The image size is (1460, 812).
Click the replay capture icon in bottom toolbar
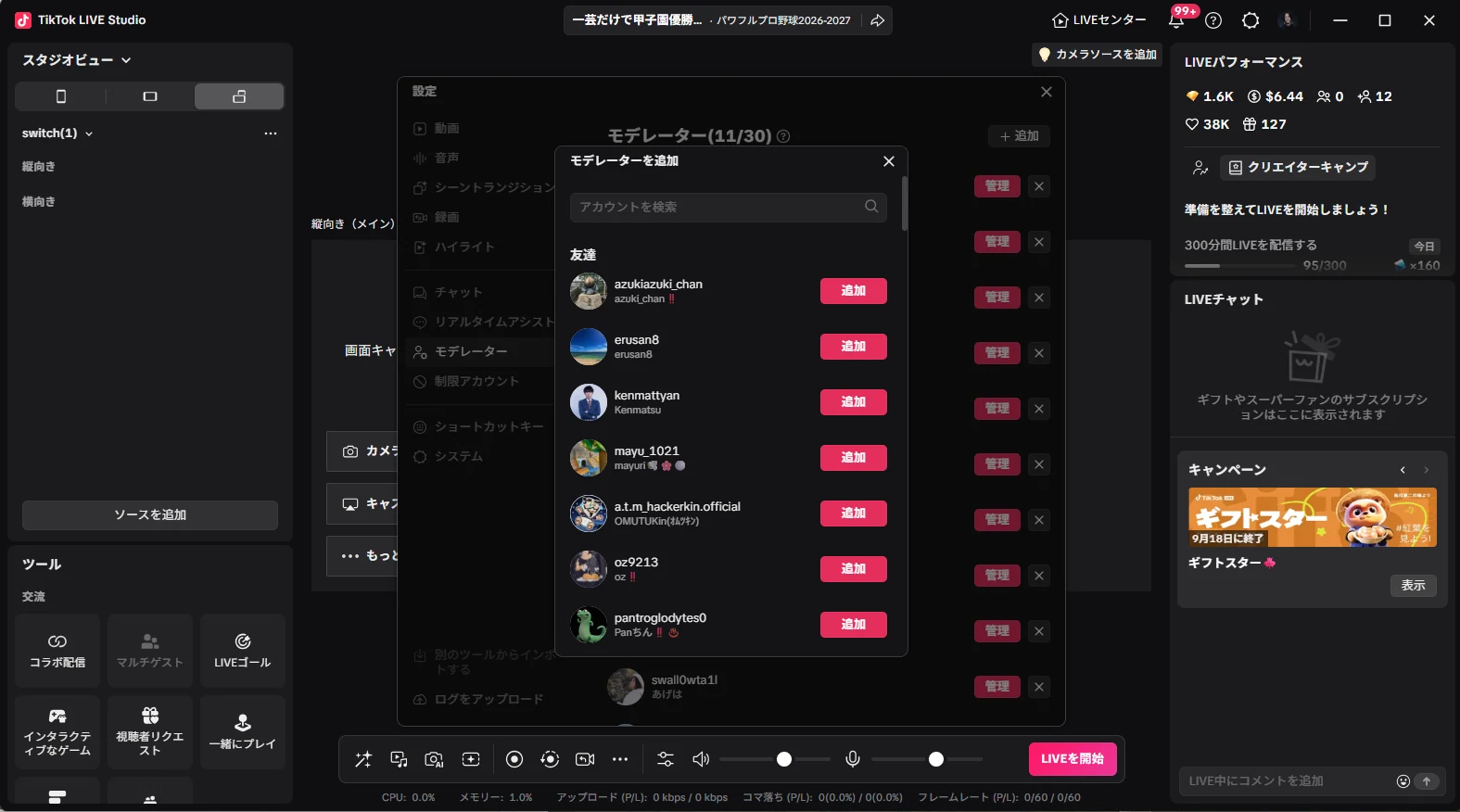tap(550, 759)
